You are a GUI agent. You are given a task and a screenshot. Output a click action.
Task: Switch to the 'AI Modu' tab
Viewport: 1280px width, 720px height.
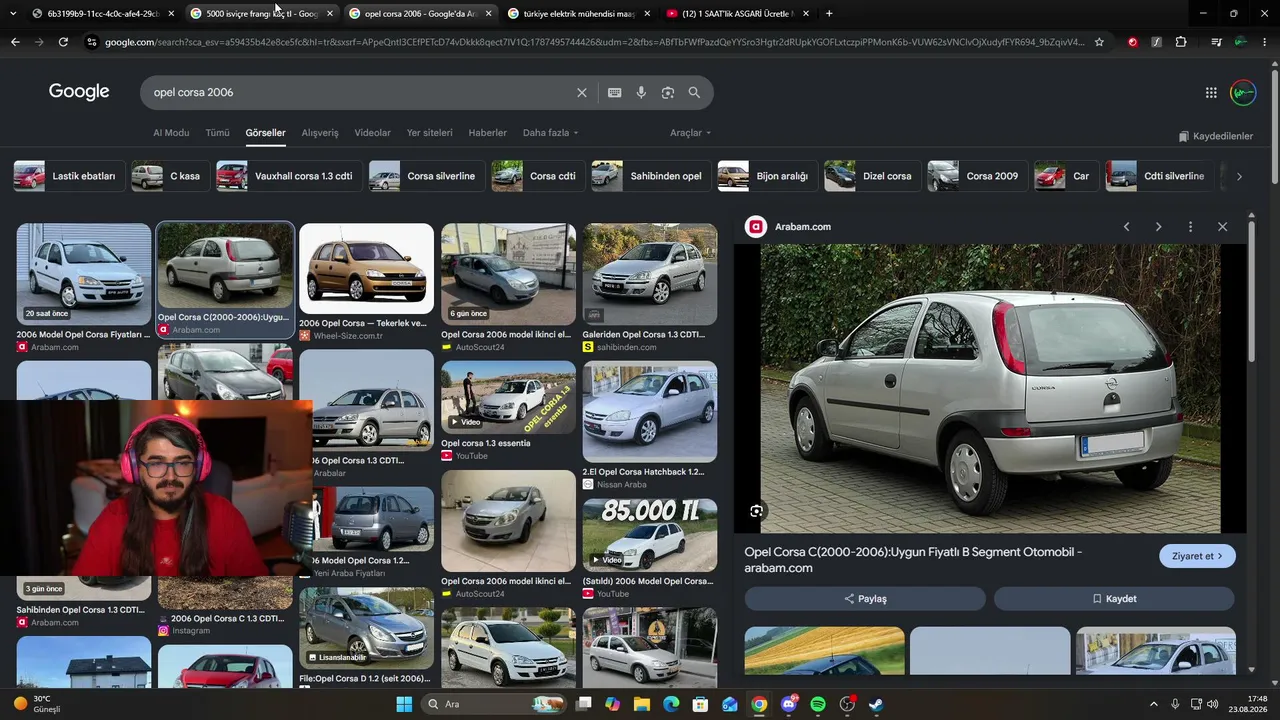tap(171, 133)
